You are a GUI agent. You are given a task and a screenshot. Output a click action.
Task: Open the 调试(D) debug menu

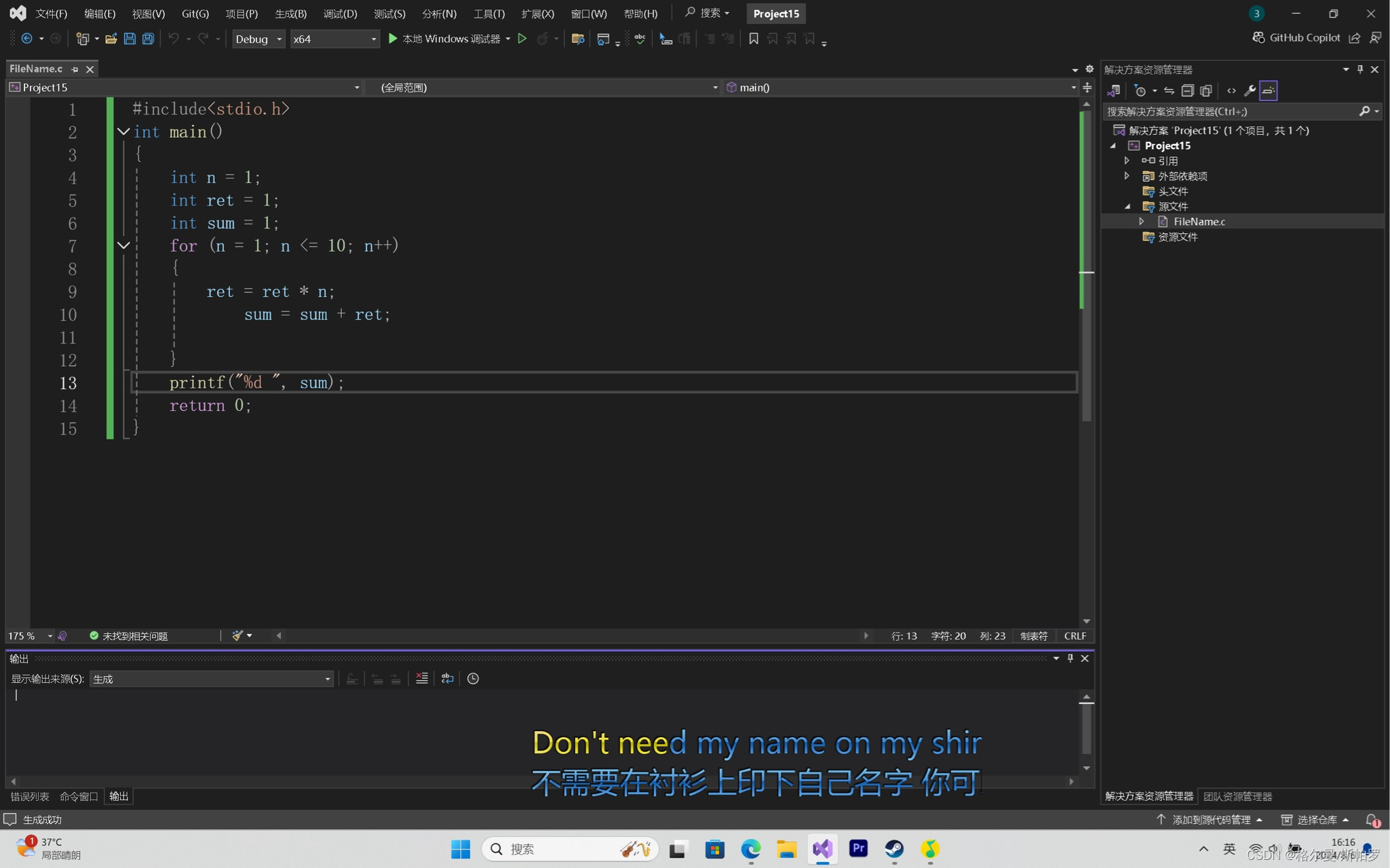click(x=340, y=14)
